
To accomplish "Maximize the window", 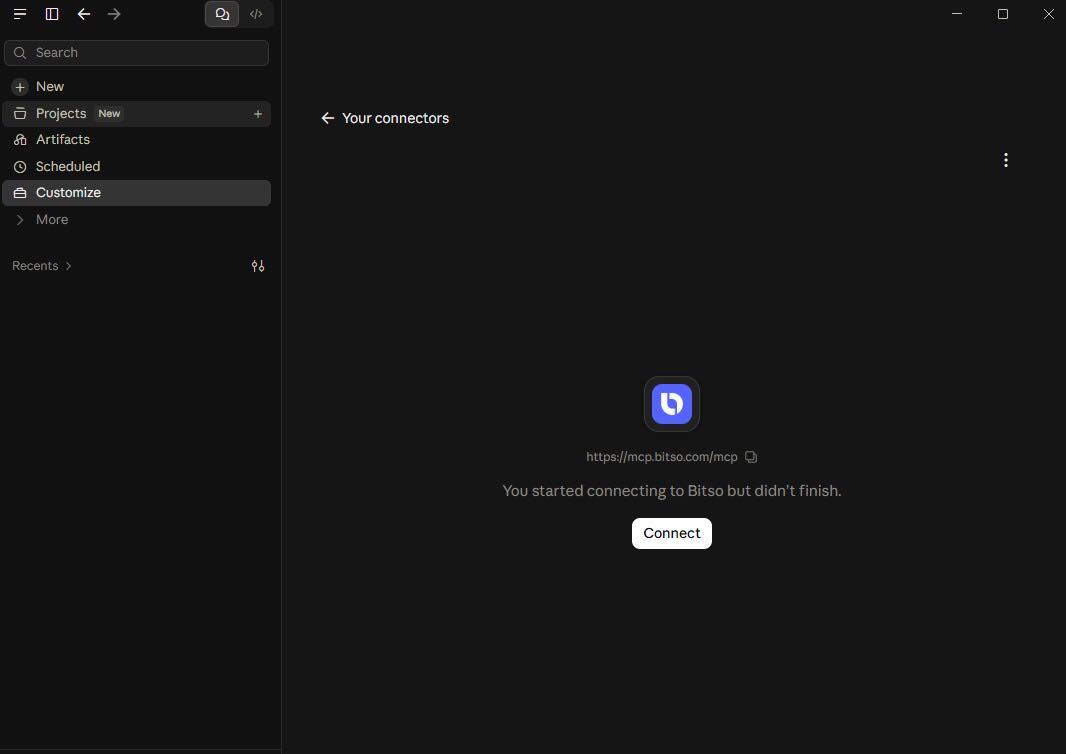I will pos(1003,14).
